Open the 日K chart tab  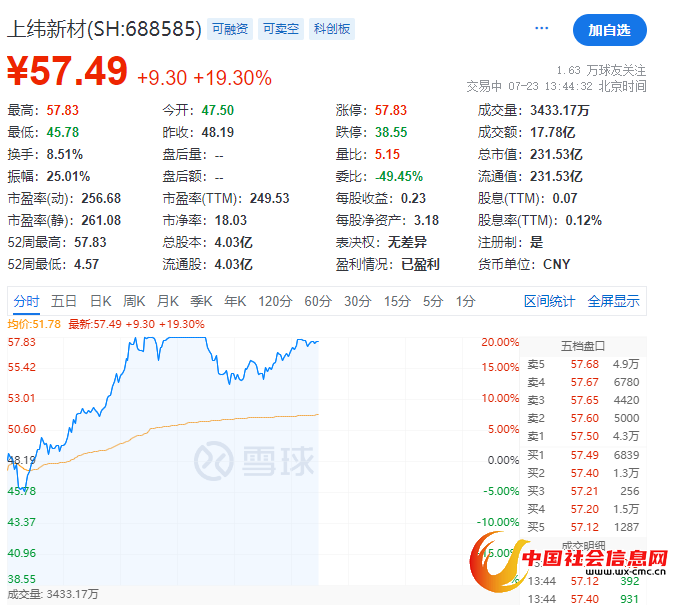coord(101,301)
